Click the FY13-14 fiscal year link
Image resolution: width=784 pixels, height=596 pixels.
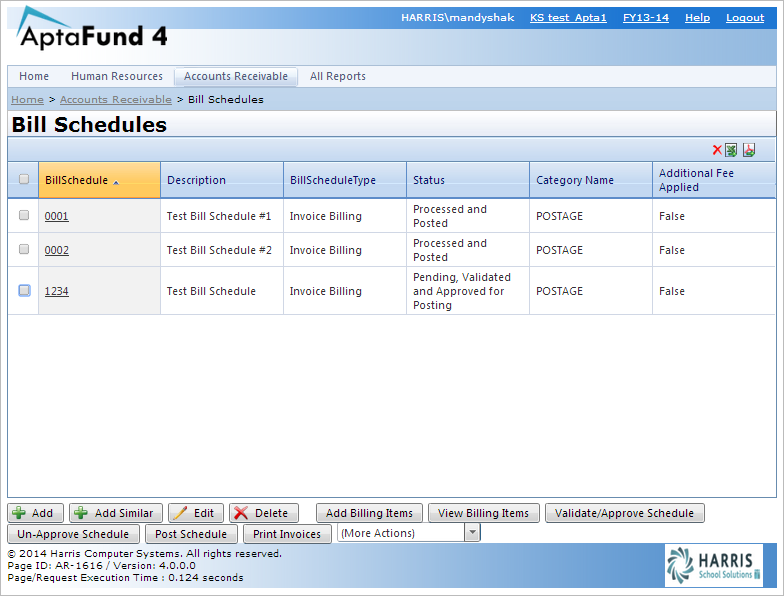point(646,18)
